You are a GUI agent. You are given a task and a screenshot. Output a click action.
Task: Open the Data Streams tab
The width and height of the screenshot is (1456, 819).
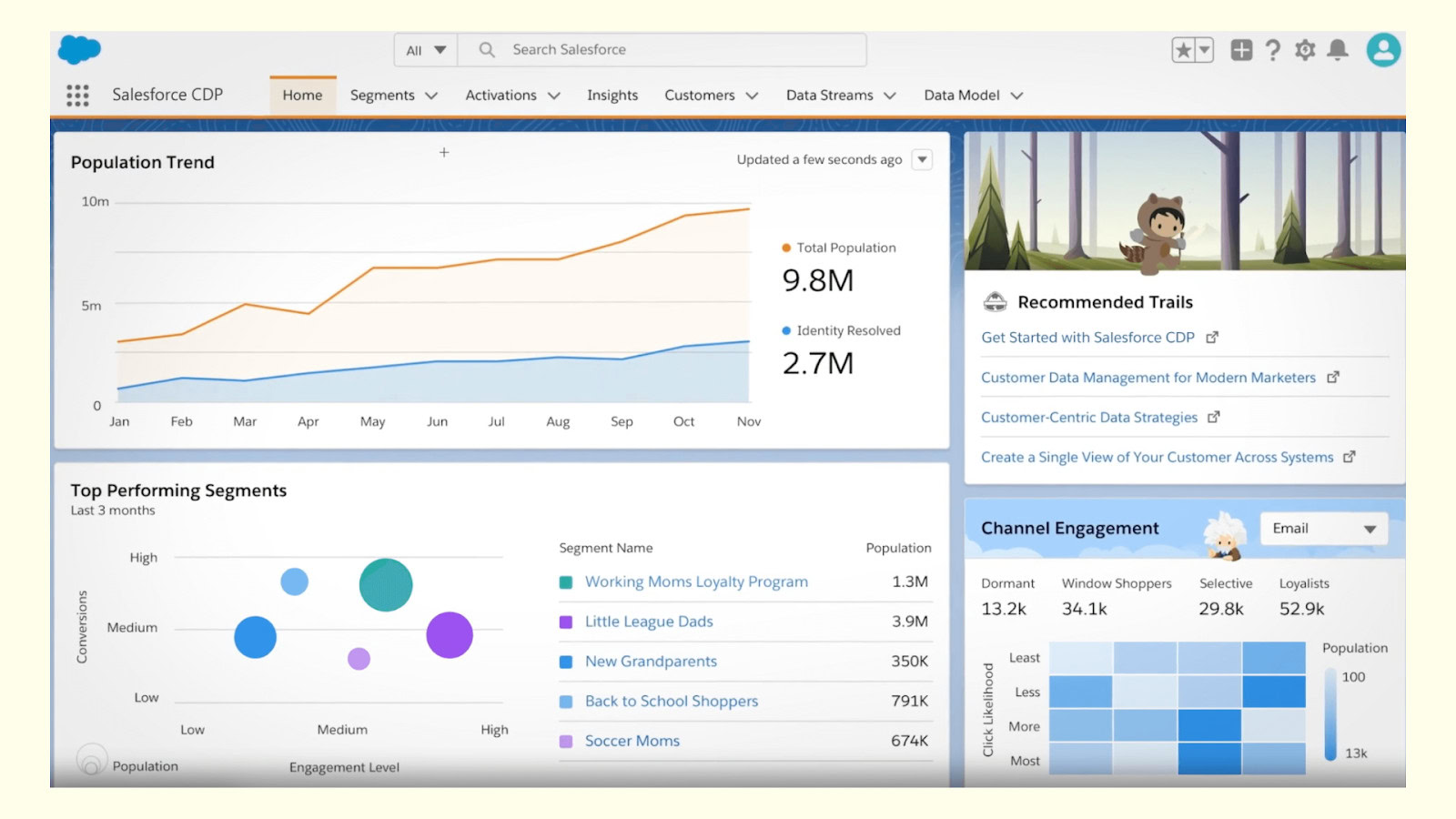pos(829,95)
